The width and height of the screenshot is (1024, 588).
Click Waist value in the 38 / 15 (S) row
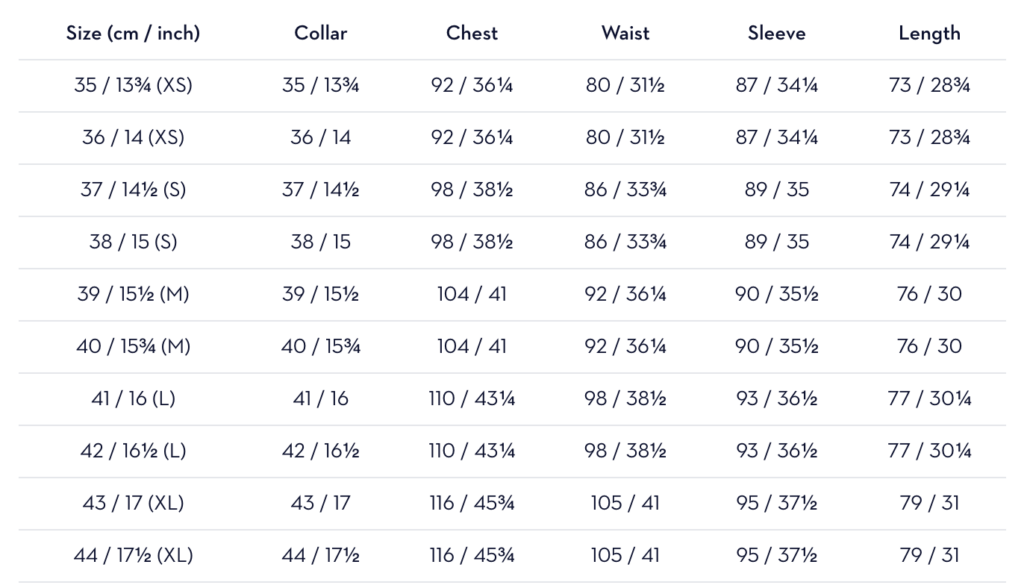625,242
